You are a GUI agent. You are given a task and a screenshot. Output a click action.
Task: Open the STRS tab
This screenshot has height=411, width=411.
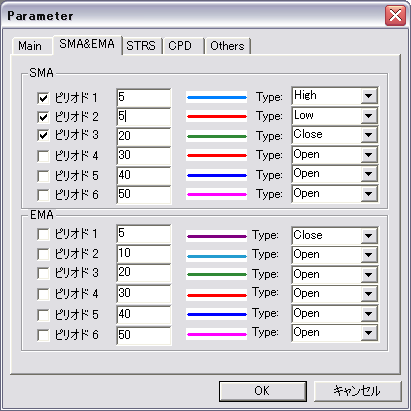pyautogui.click(x=142, y=46)
